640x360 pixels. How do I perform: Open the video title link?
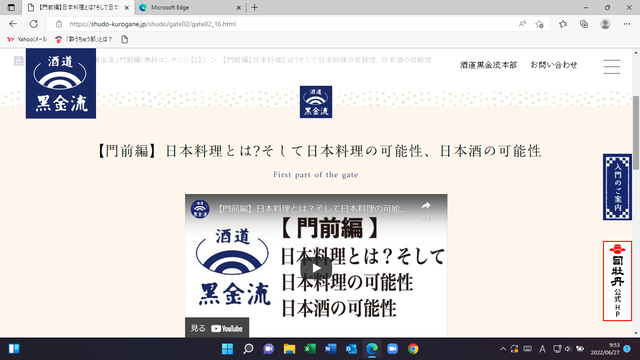pos(311,209)
